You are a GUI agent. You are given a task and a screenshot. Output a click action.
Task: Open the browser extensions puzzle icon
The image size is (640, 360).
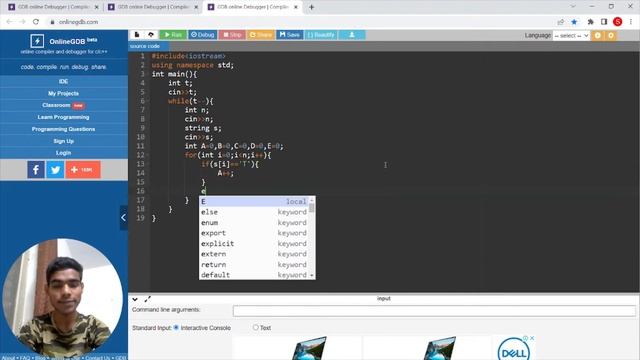591,22
